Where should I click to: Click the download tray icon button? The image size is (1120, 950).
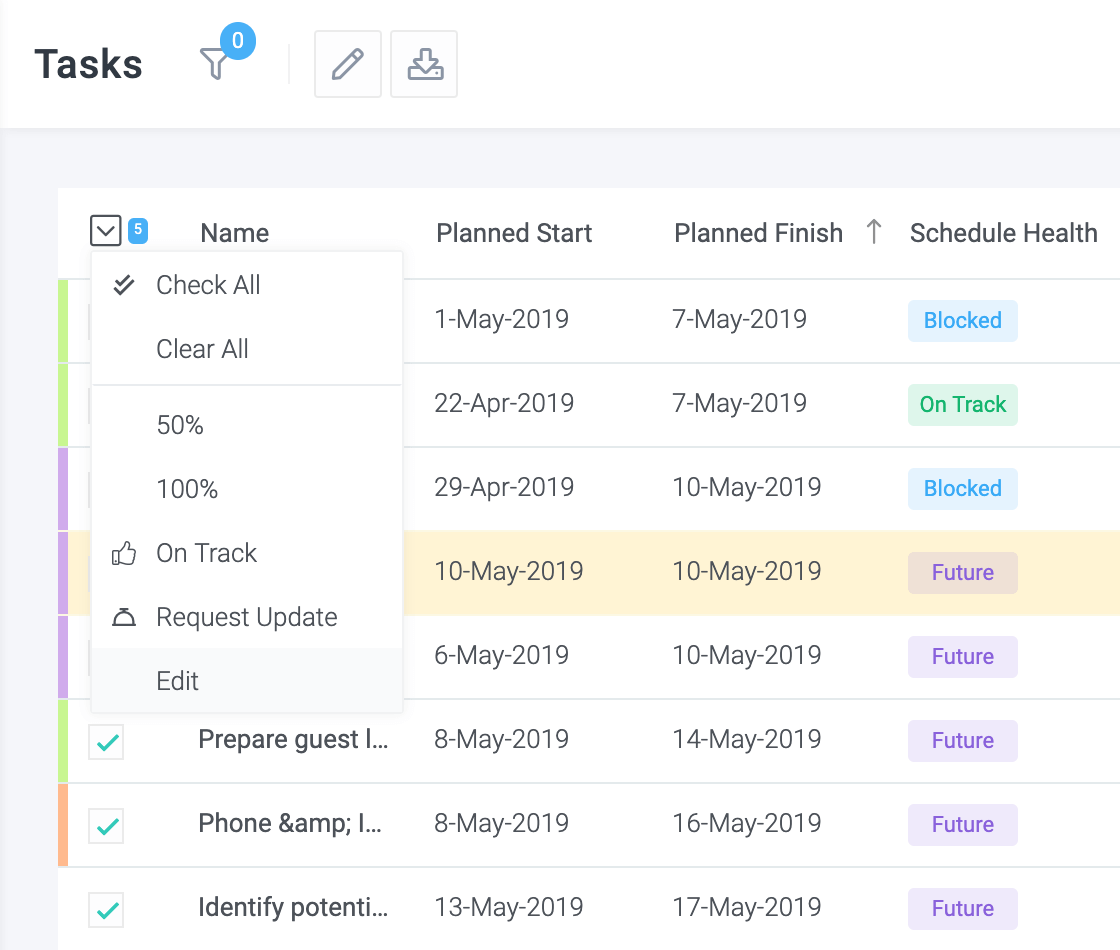424,64
